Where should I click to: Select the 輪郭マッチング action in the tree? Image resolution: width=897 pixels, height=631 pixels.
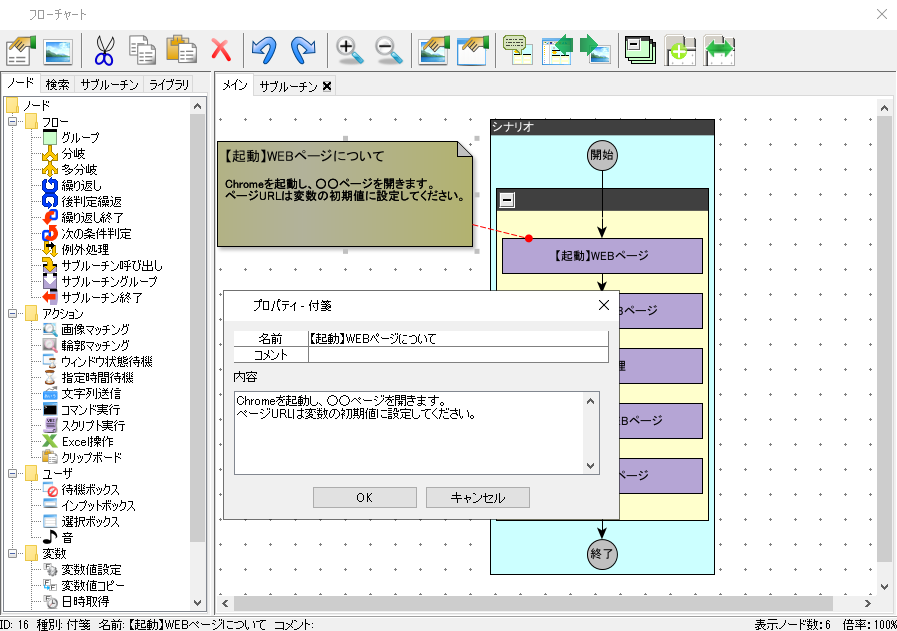pos(96,346)
